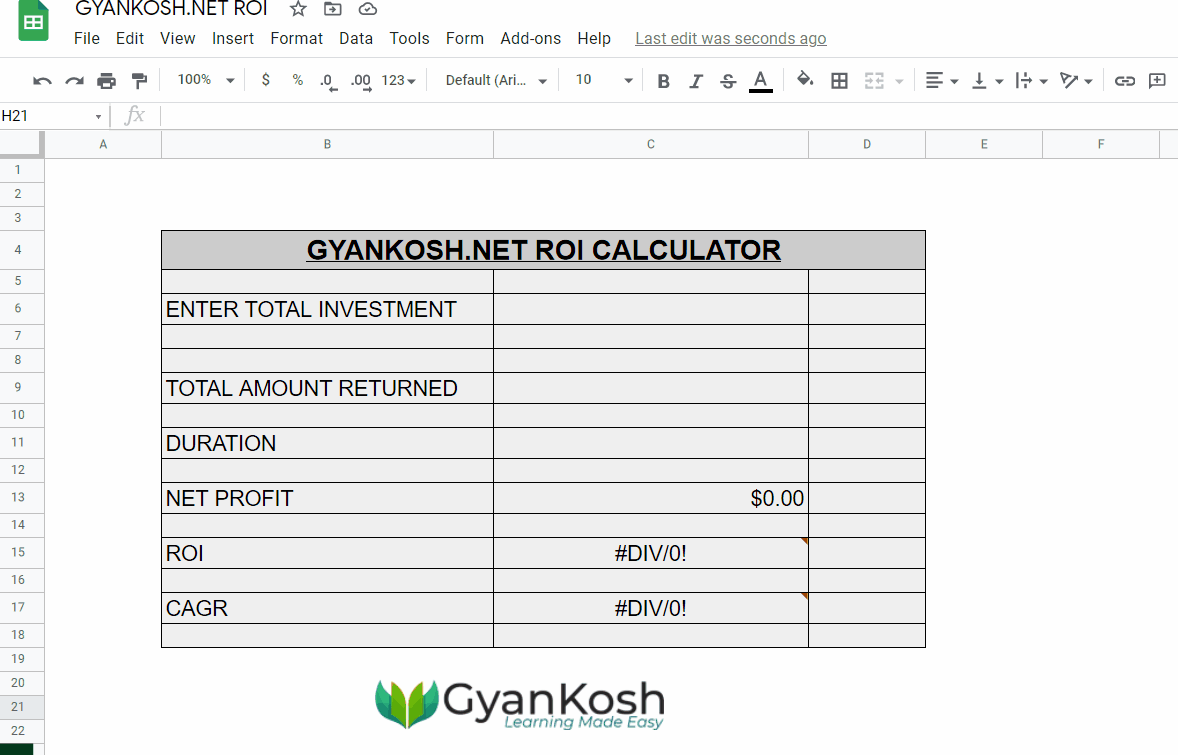Screen dimensions: 1178x755
Task: Open the Format menu
Action: pos(296,38)
